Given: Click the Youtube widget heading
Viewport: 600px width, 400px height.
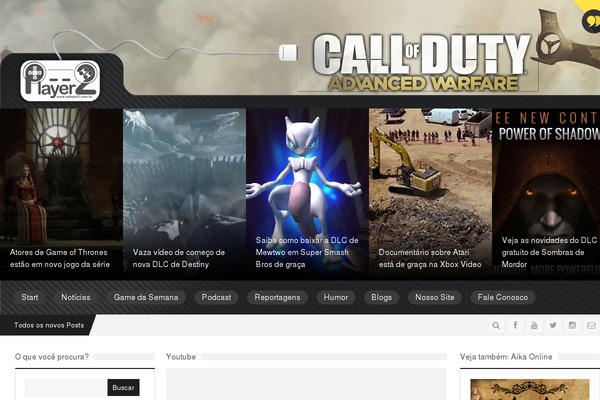Looking at the screenshot, I should (181, 357).
